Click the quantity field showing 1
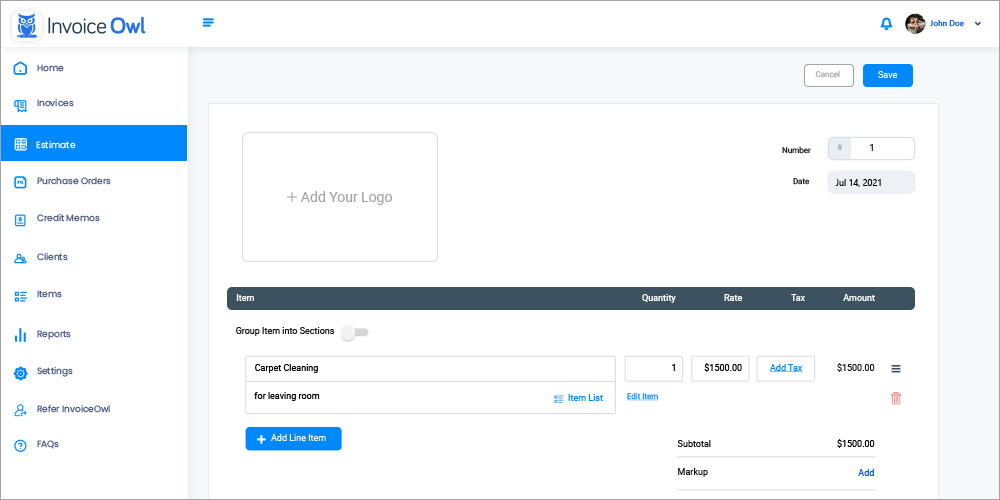The height and width of the screenshot is (500, 1000). (x=654, y=369)
